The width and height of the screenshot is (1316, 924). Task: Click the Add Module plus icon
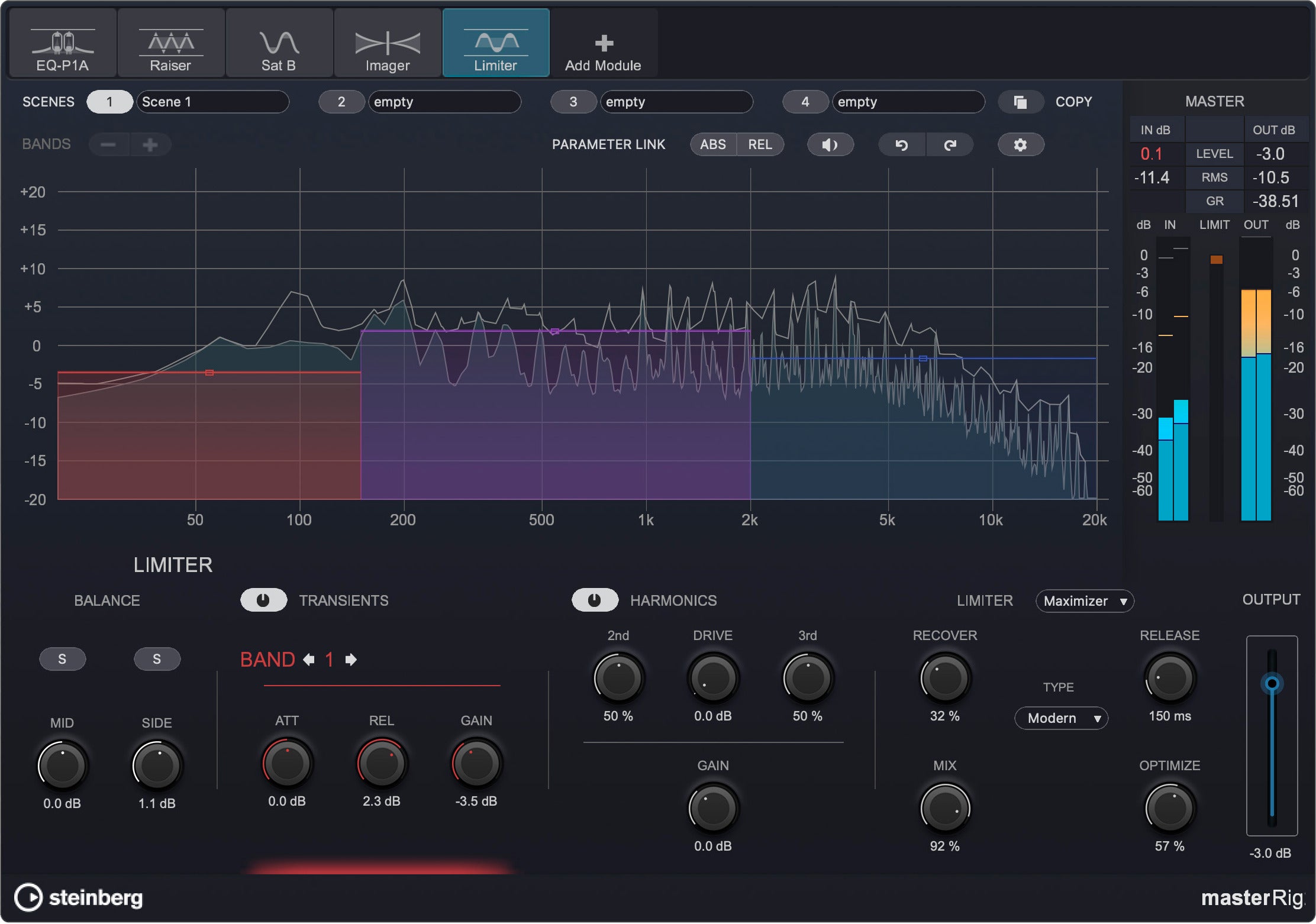pos(605,43)
